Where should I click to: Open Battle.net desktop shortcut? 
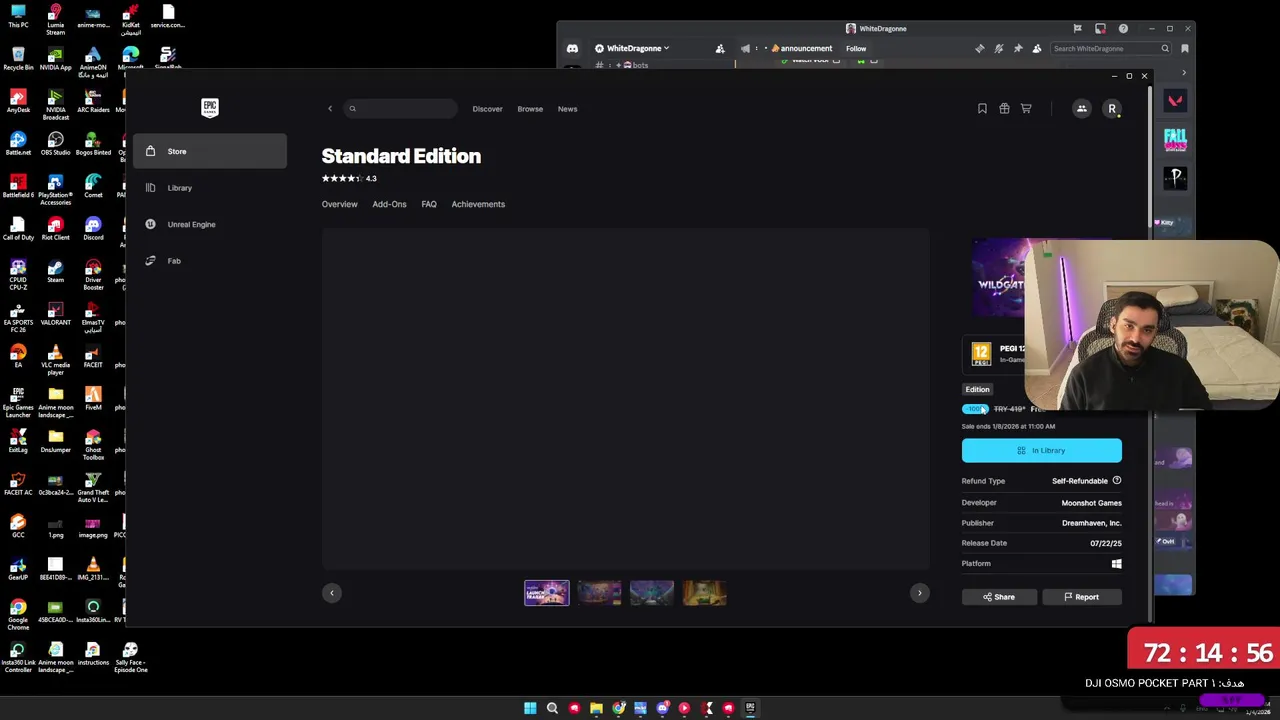coord(18,144)
